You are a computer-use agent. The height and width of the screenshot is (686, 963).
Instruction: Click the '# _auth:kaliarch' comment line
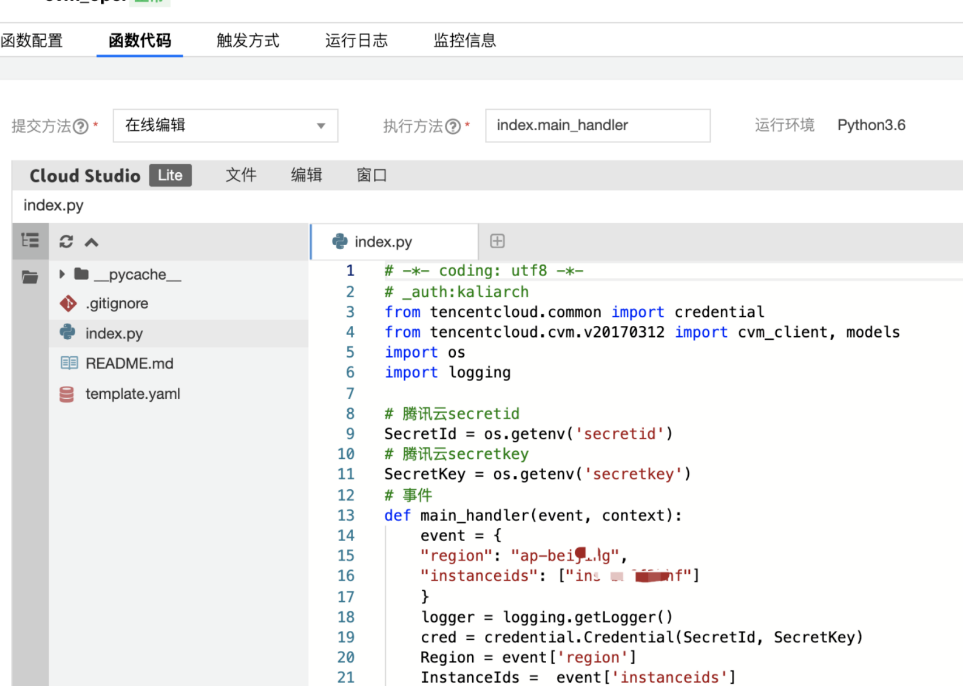456,292
